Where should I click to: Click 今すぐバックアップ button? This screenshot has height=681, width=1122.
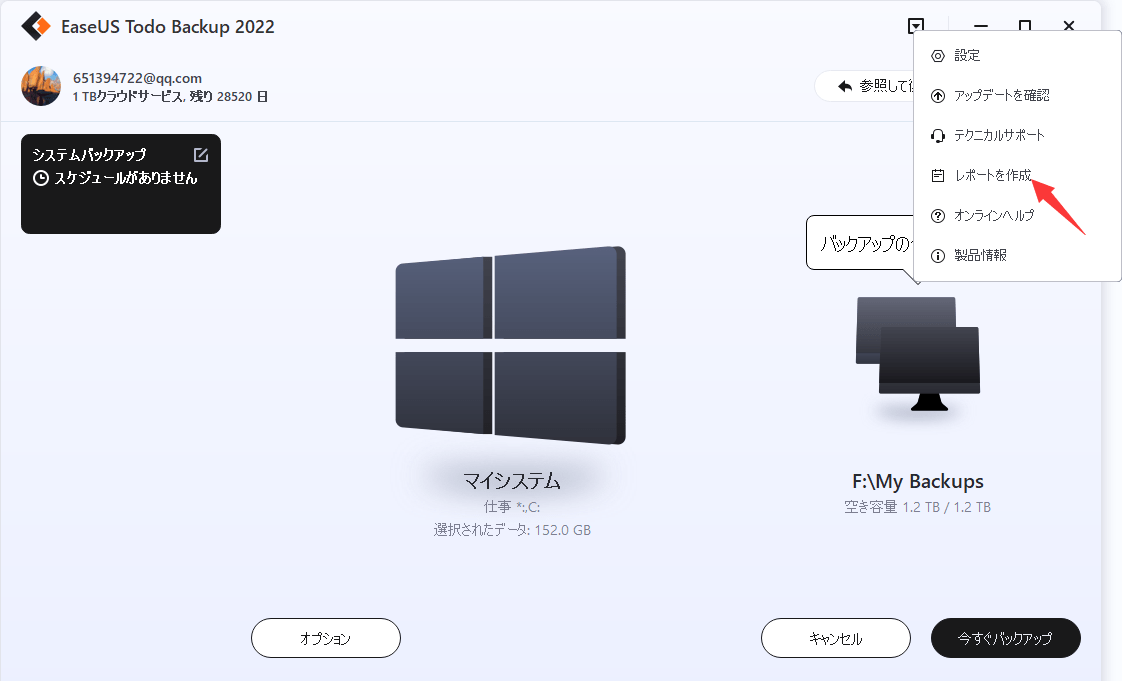point(1005,638)
